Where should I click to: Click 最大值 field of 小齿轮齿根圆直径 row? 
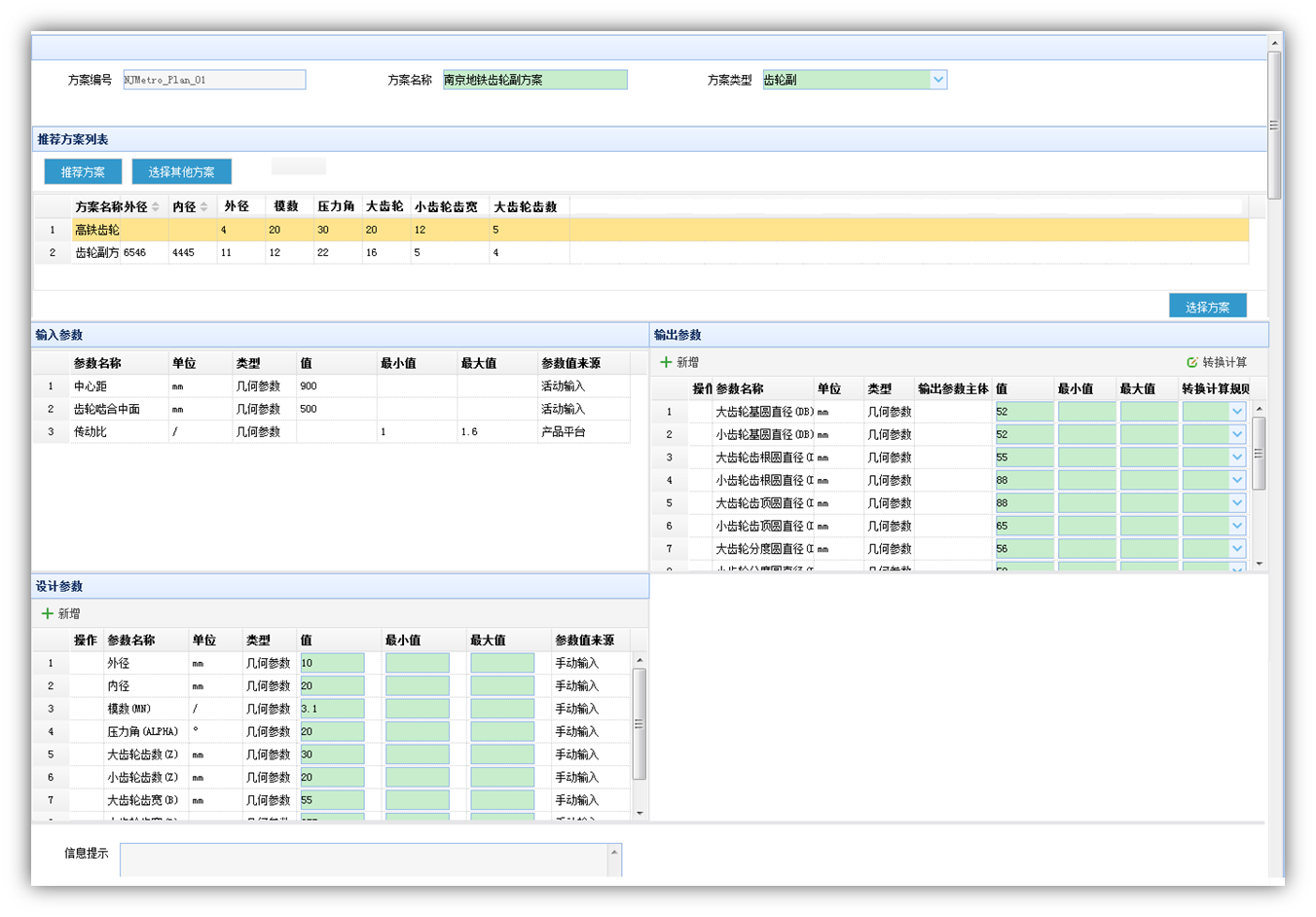(x=1149, y=480)
